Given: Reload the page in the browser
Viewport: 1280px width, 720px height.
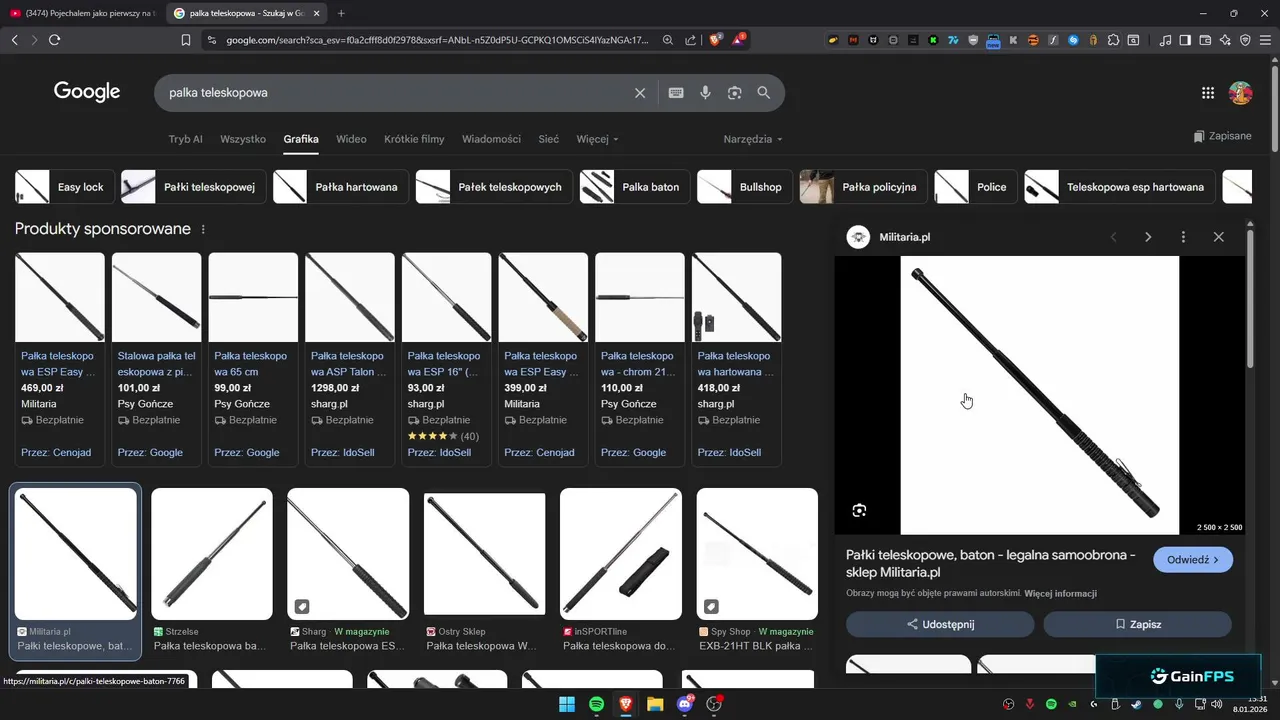Looking at the screenshot, I should coord(54,40).
